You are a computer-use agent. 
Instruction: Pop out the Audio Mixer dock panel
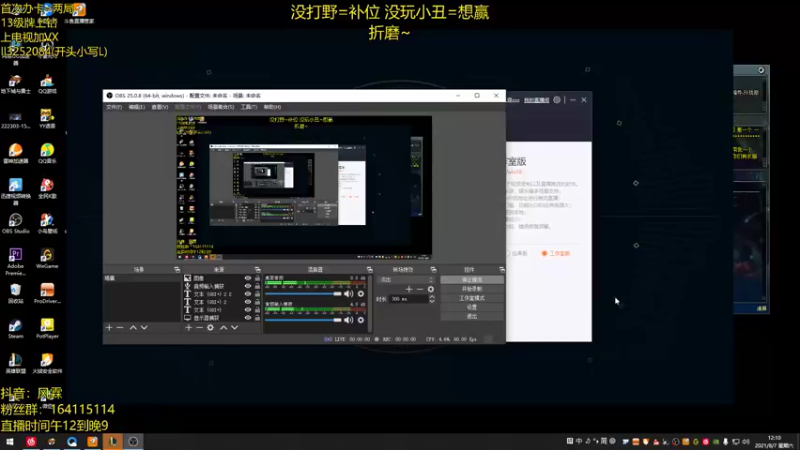click(369, 269)
